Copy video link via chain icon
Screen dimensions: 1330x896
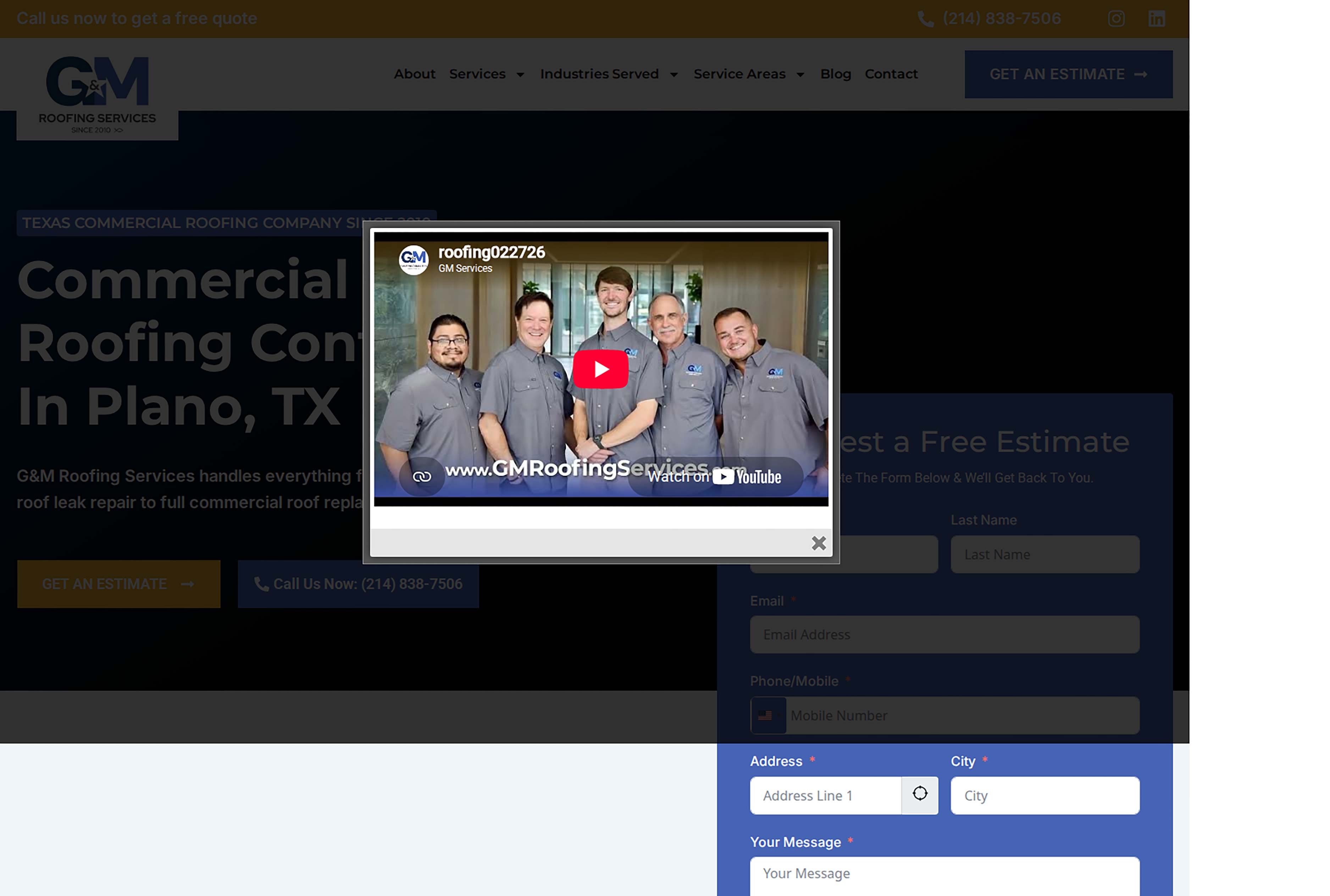(x=422, y=476)
